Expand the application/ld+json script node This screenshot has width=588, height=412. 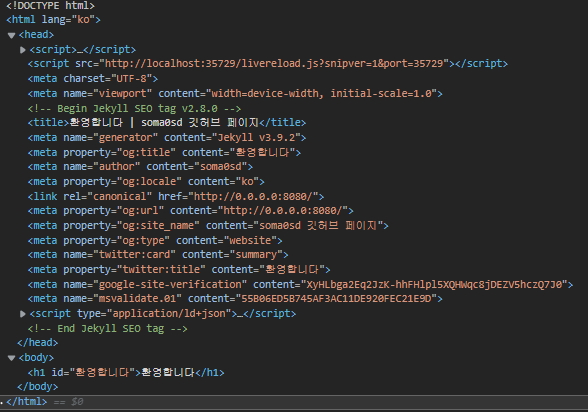pos(22,314)
